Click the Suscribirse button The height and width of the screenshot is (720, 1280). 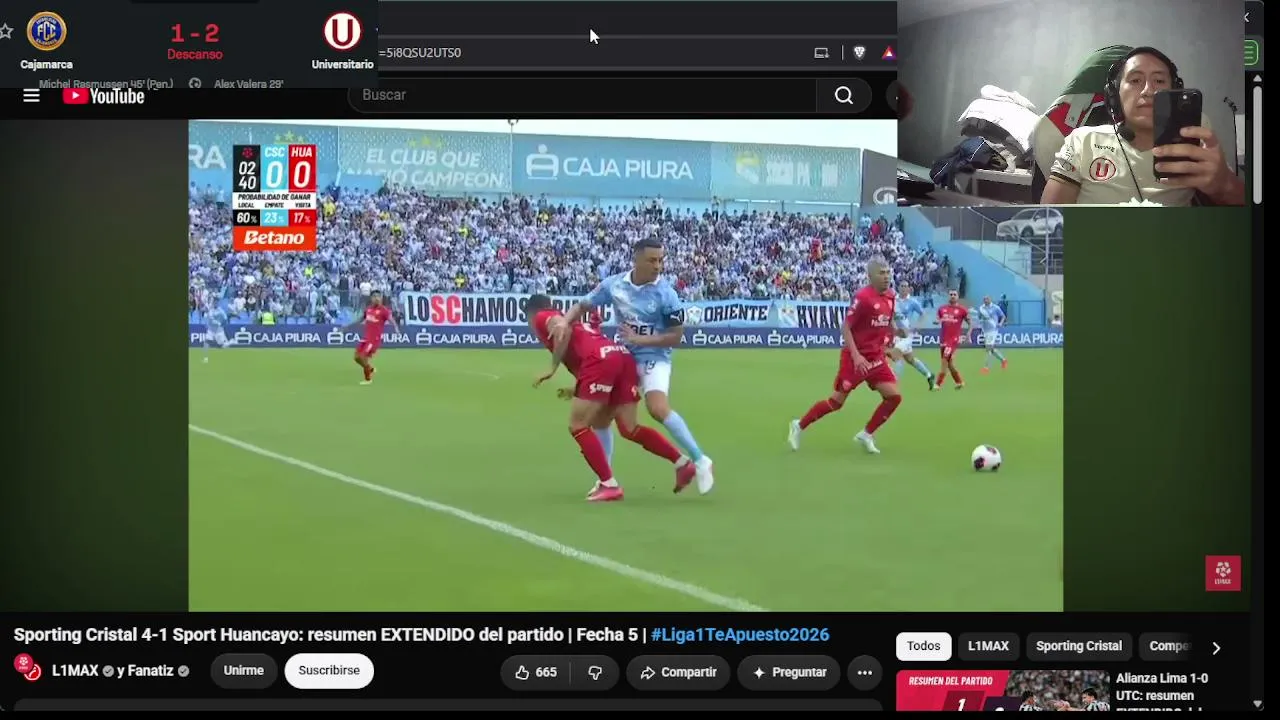coord(329,671)
